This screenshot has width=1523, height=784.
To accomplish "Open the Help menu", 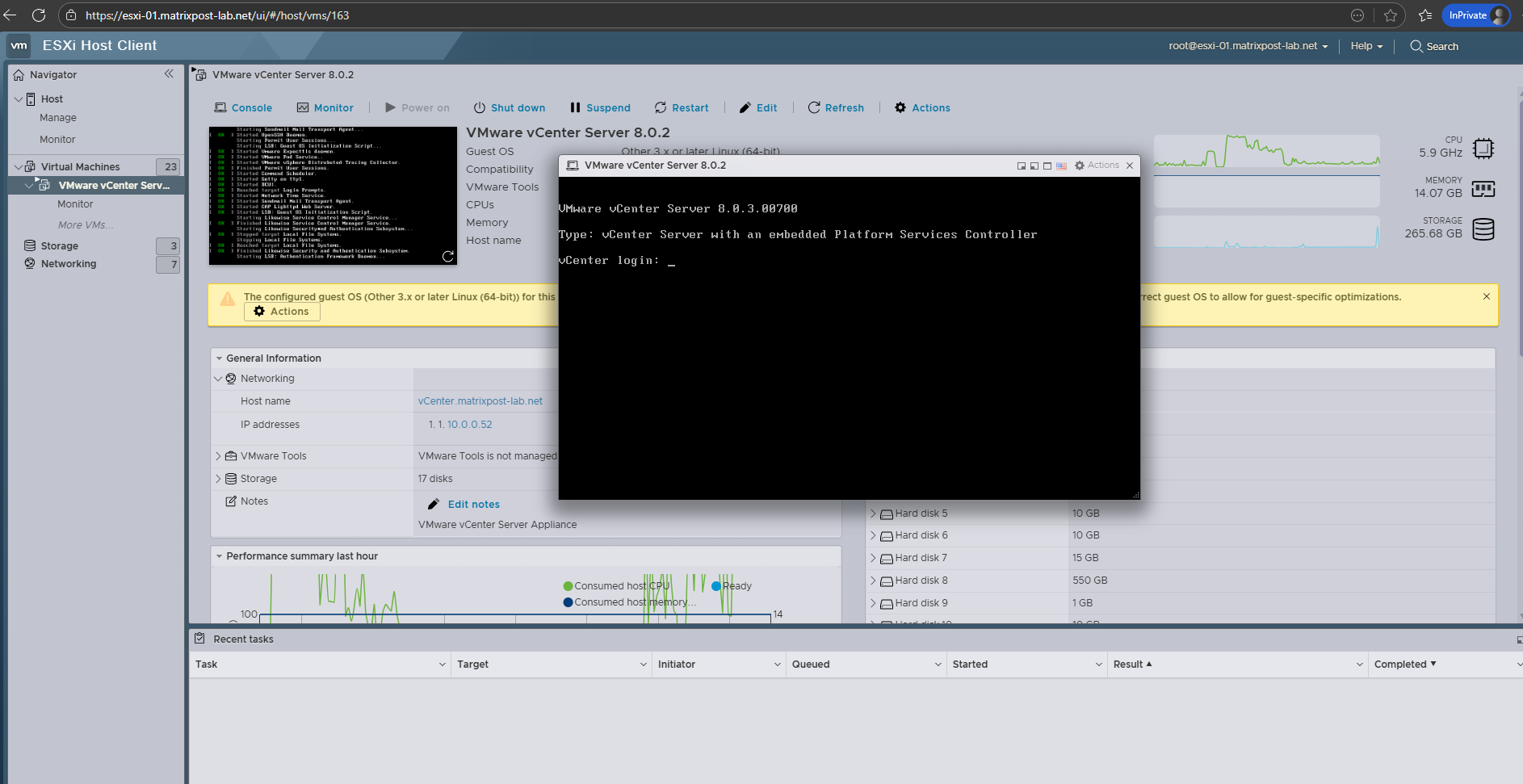I will 1366,46.
